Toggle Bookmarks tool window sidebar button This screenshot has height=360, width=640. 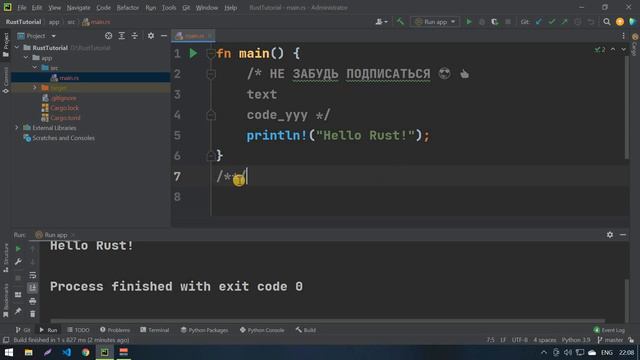pos(5,300)
